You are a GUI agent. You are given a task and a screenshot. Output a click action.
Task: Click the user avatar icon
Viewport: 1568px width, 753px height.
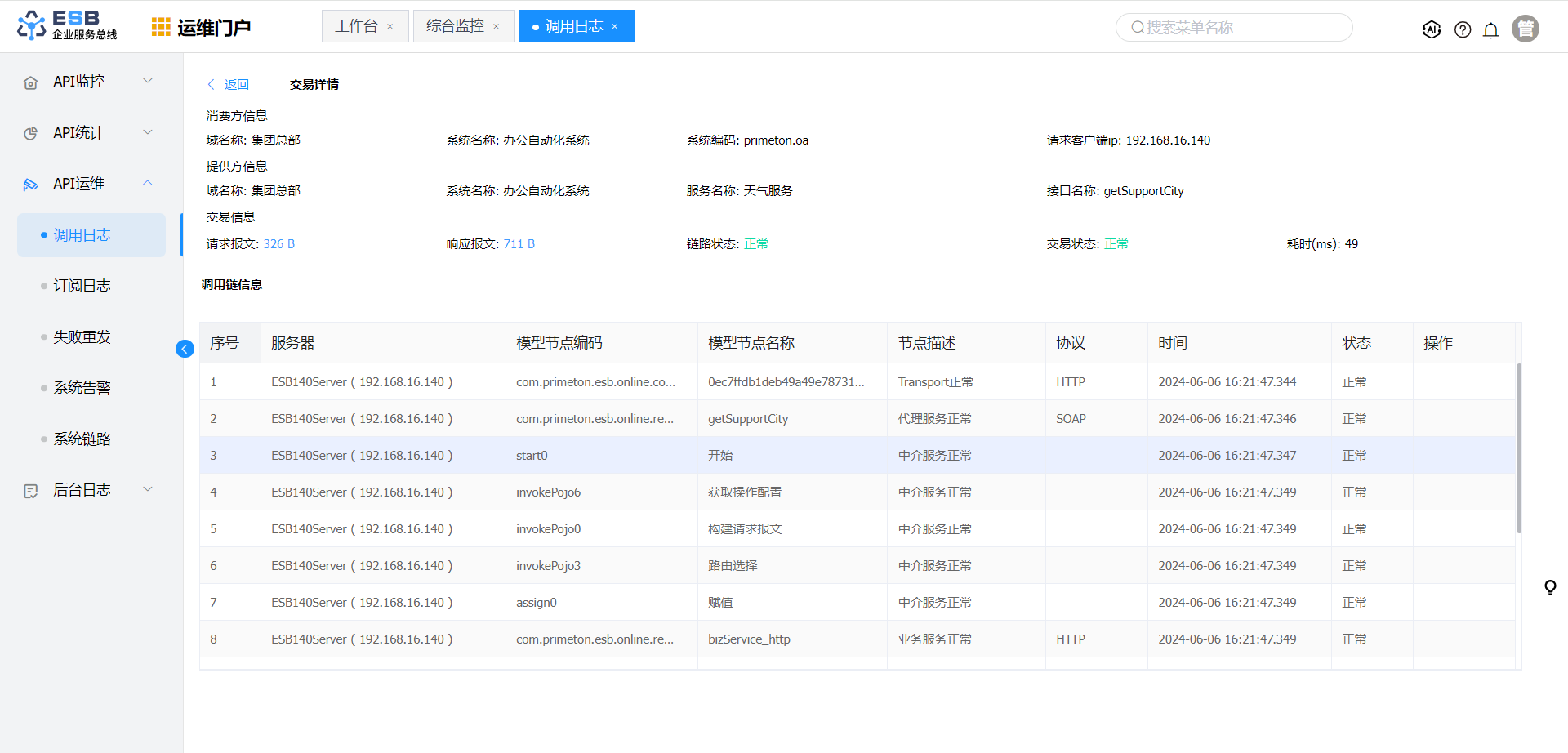(x=1525, y=29)
